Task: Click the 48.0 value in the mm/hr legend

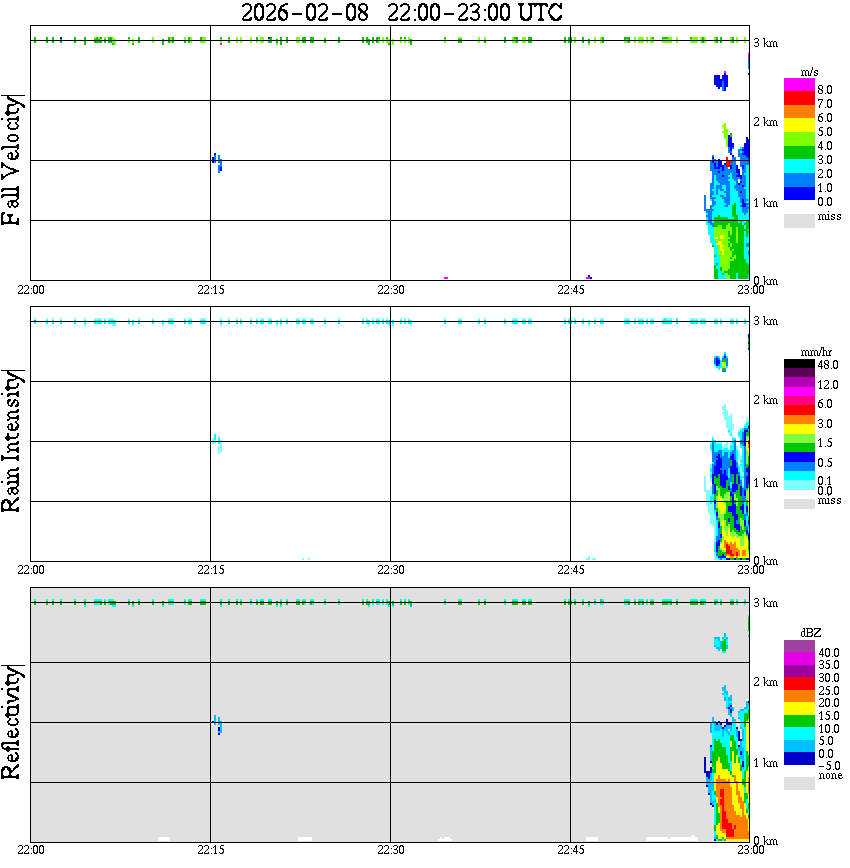Action: click(828, 365)
